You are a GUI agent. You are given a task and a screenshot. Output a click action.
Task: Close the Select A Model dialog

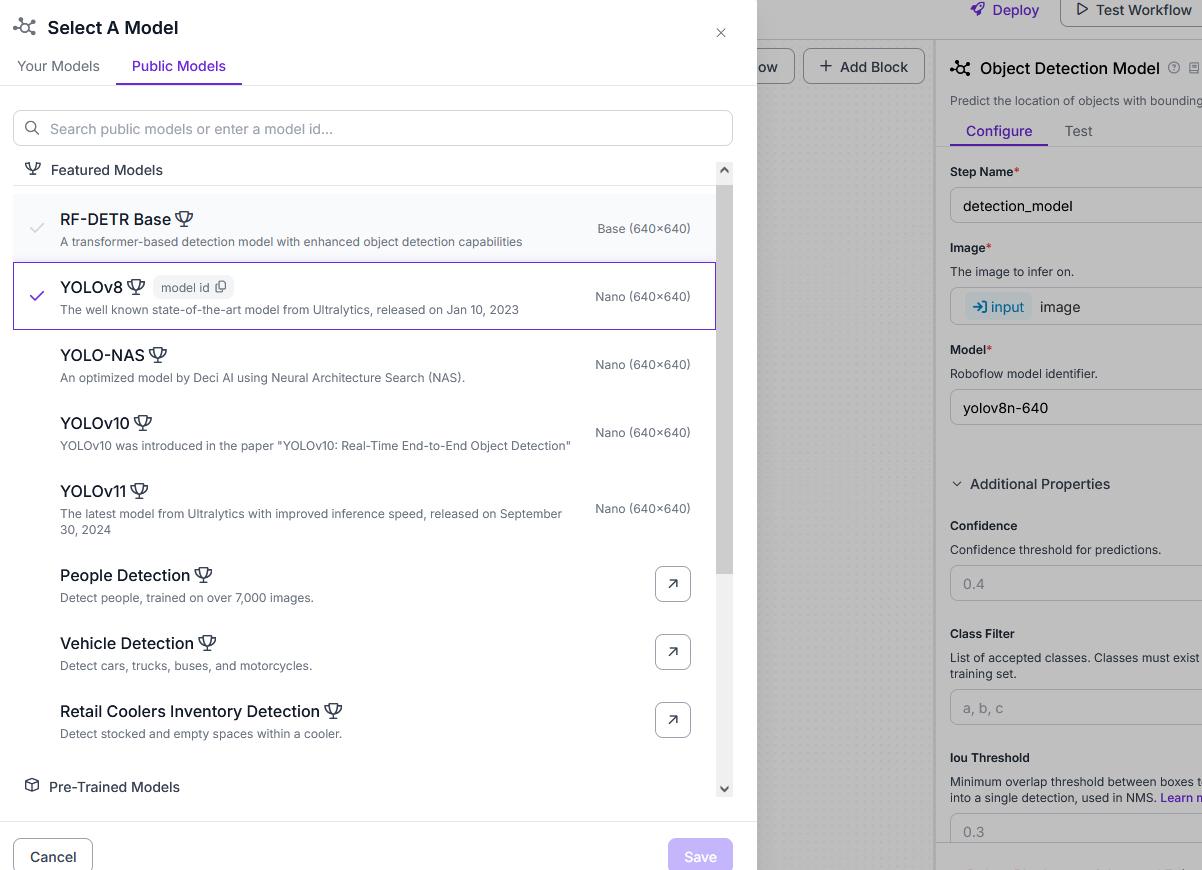pyautogui.click(x=721, y=33)
